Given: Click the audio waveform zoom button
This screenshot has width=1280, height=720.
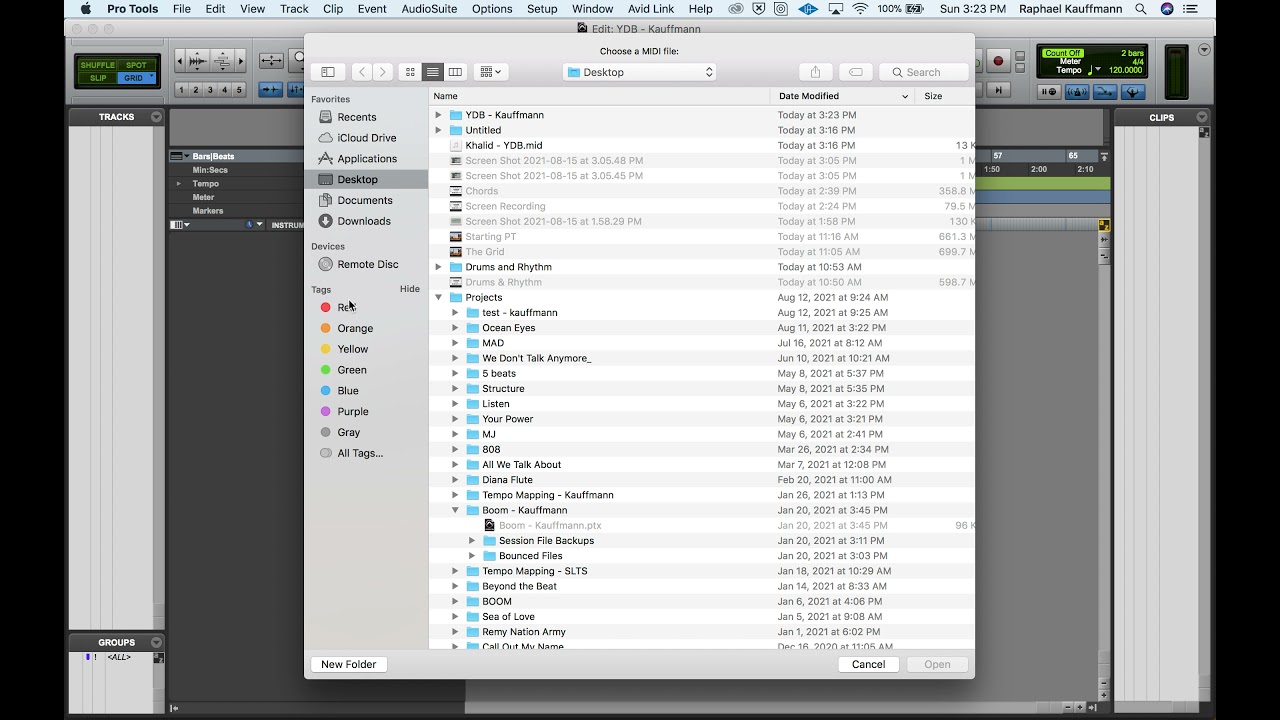Looking at the screenshot, I should [197, 61].
